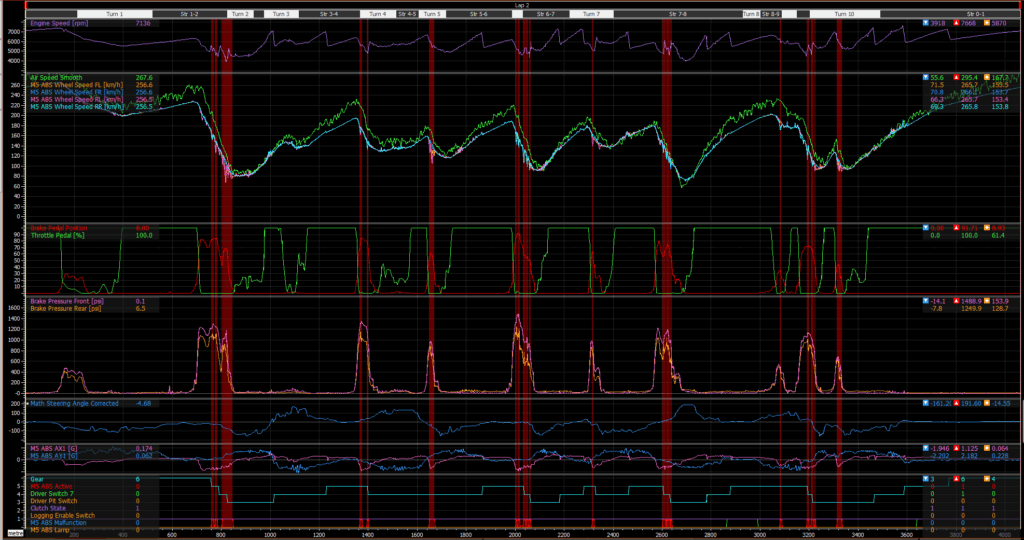The width and height of the screenshot is (1024, 540).
Task: Select the Brake Pressure Front channel label
Action: (68, 300)
